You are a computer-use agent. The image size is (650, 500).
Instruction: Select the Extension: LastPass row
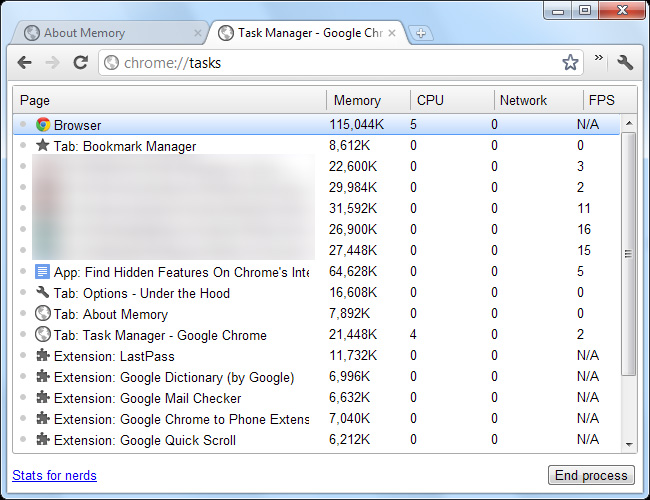[317, 356]
